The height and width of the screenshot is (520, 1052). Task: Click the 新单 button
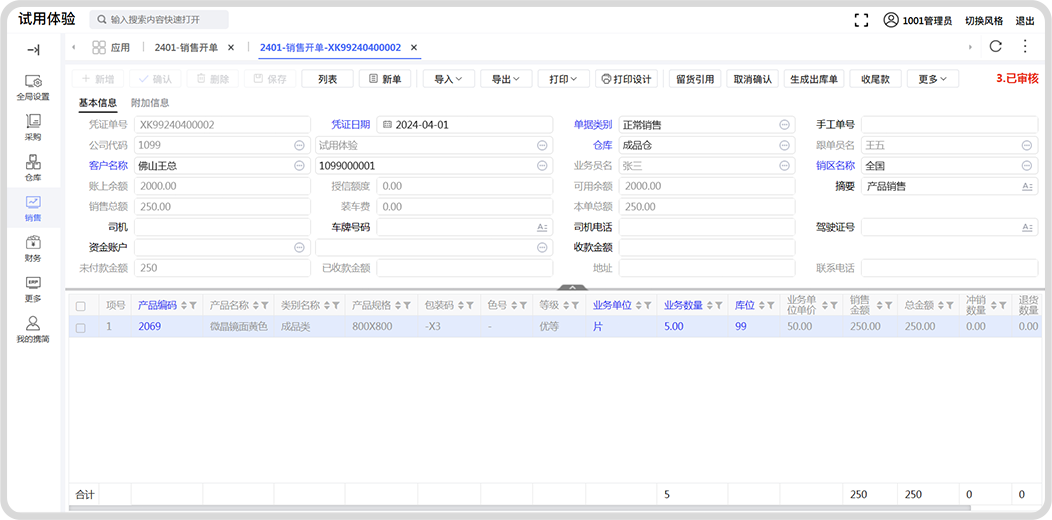point(385,79)
